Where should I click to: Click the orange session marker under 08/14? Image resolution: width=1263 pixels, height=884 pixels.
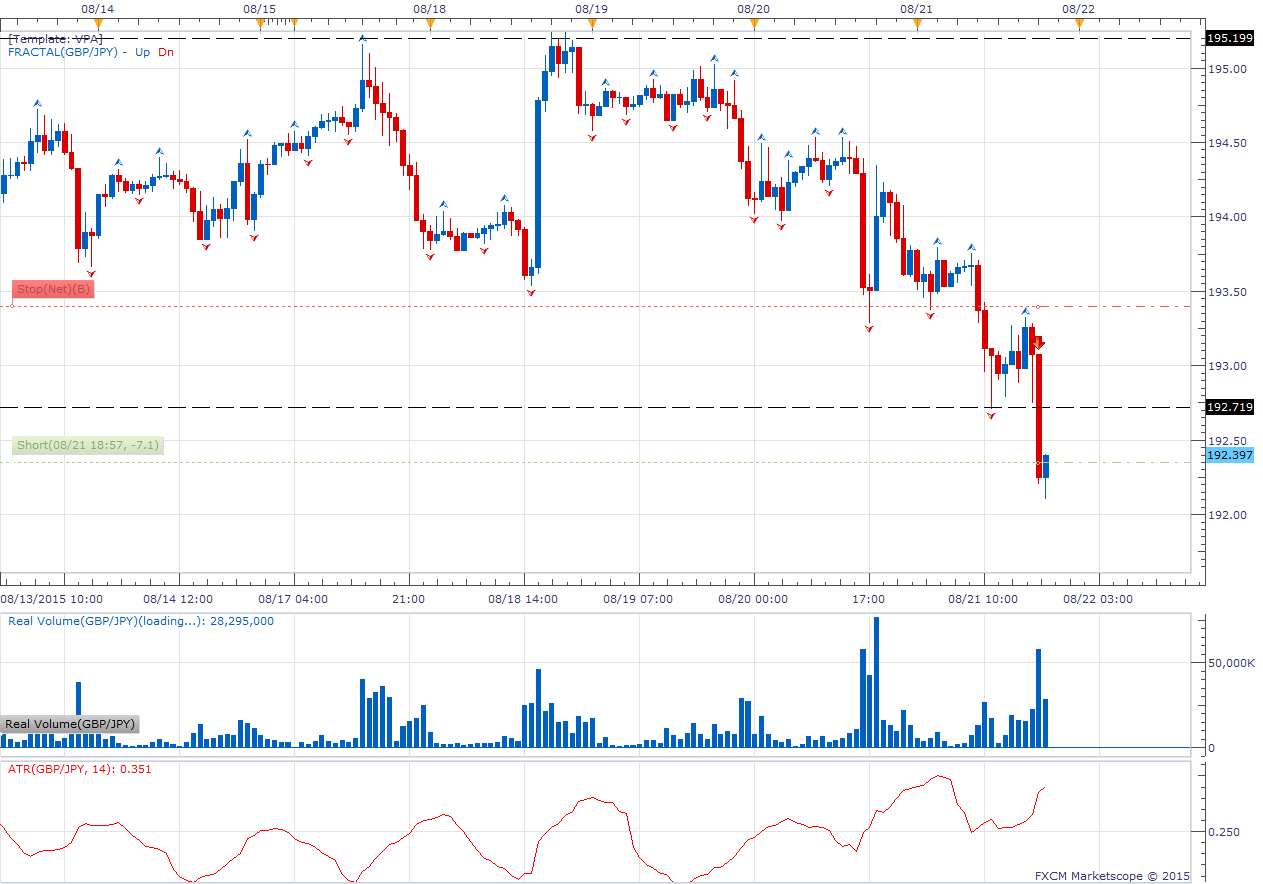pos(98,22)
